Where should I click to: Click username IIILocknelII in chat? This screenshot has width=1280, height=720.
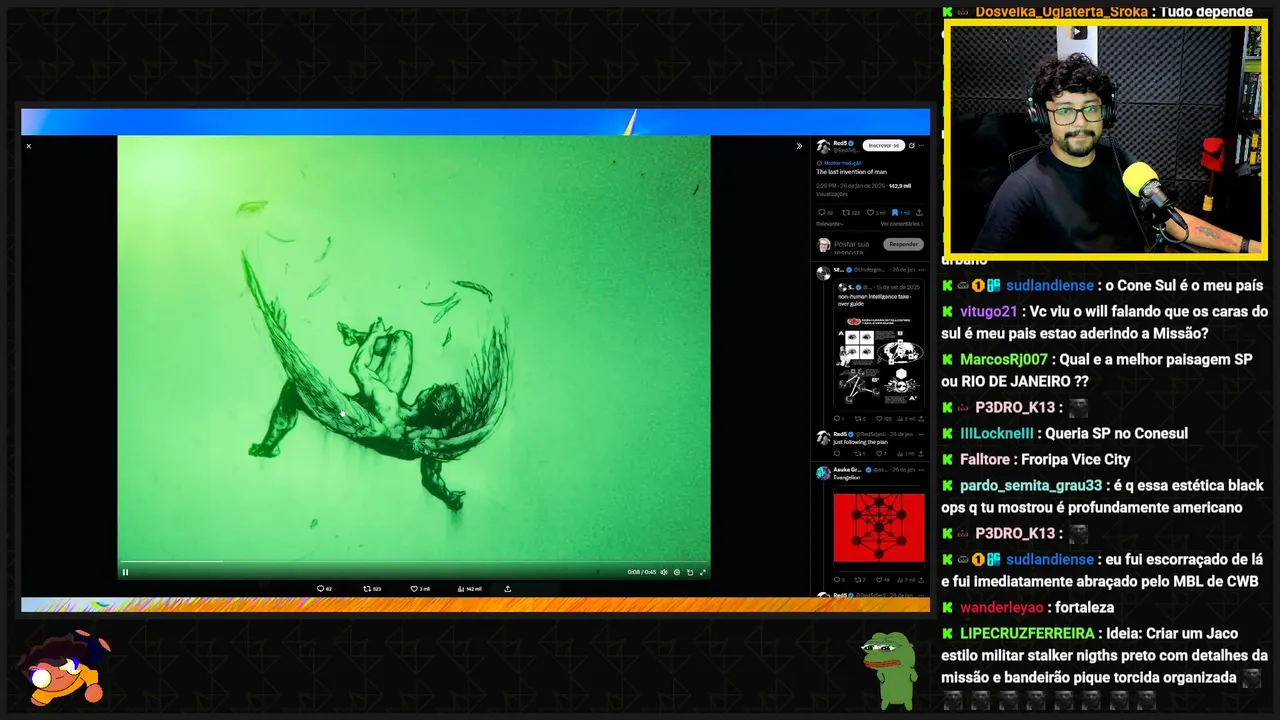click(x=997, y=433)
